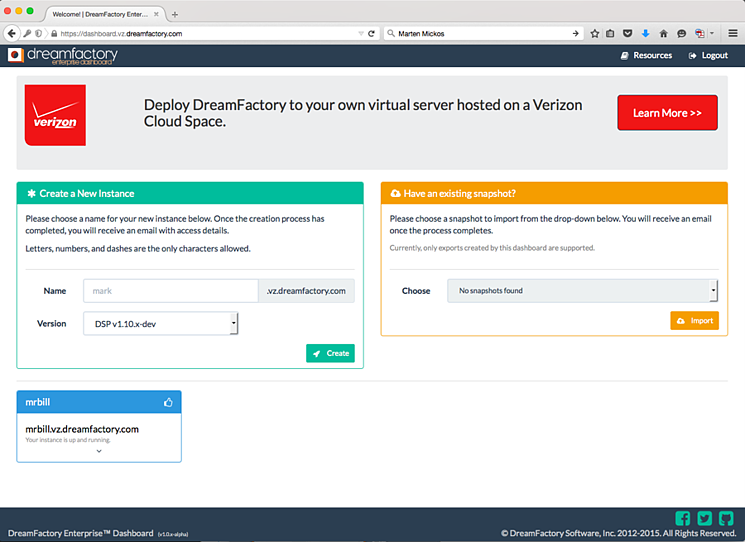745x542 pixels.
Task: Click the address bar URL
Action: pyautogui.click(x=121, y=34)
